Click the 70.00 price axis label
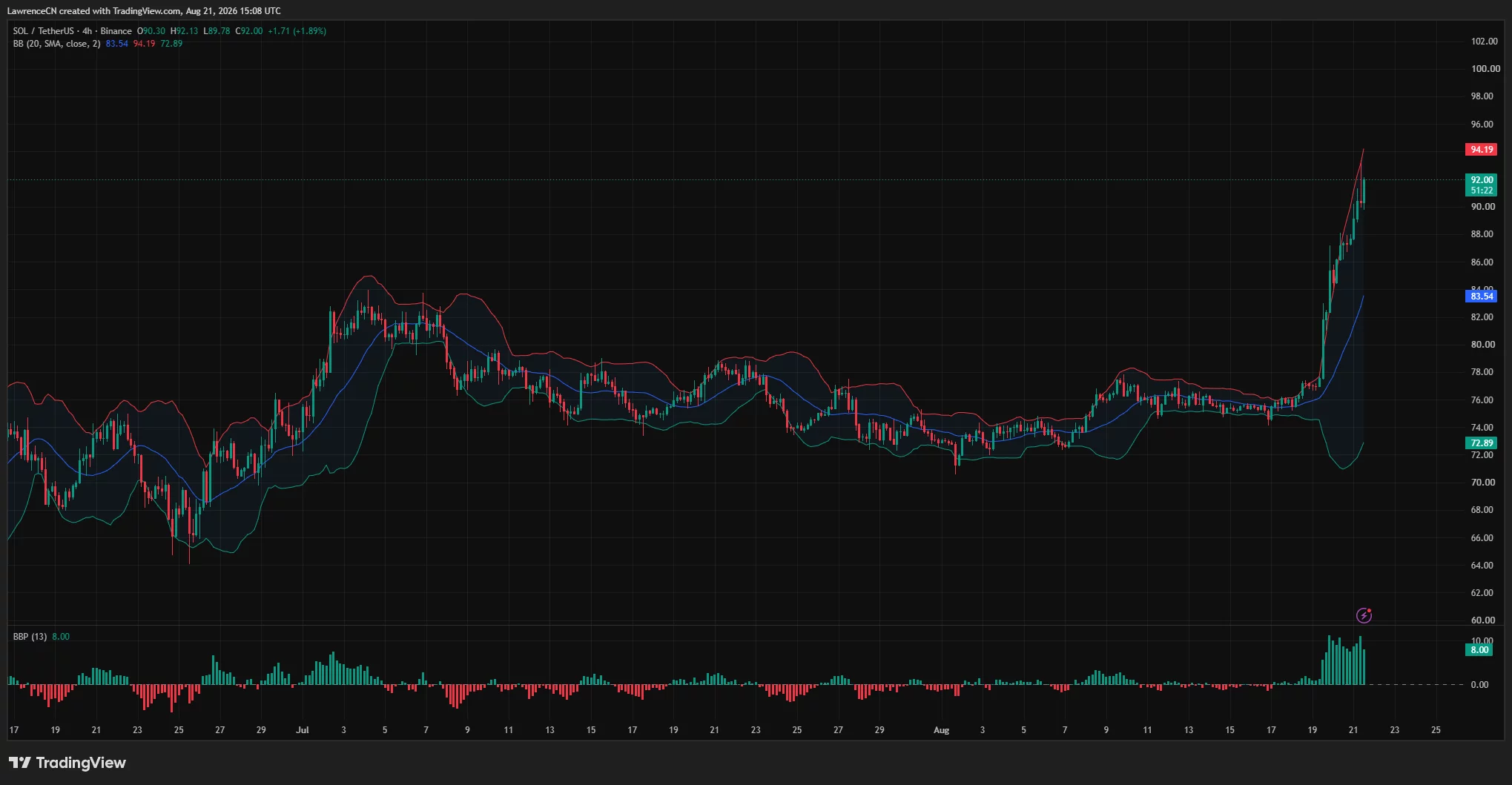 tap(1482, 483)
